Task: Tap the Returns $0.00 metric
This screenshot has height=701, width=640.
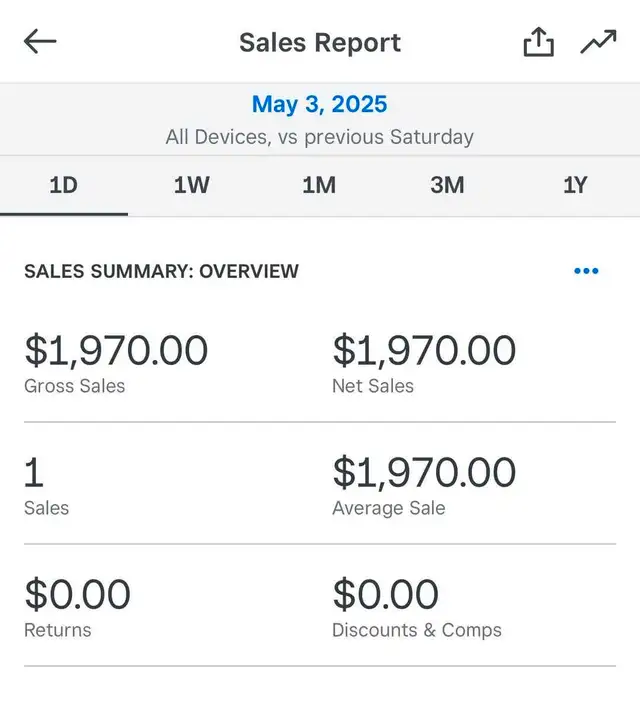Action: tap(77, 595)
